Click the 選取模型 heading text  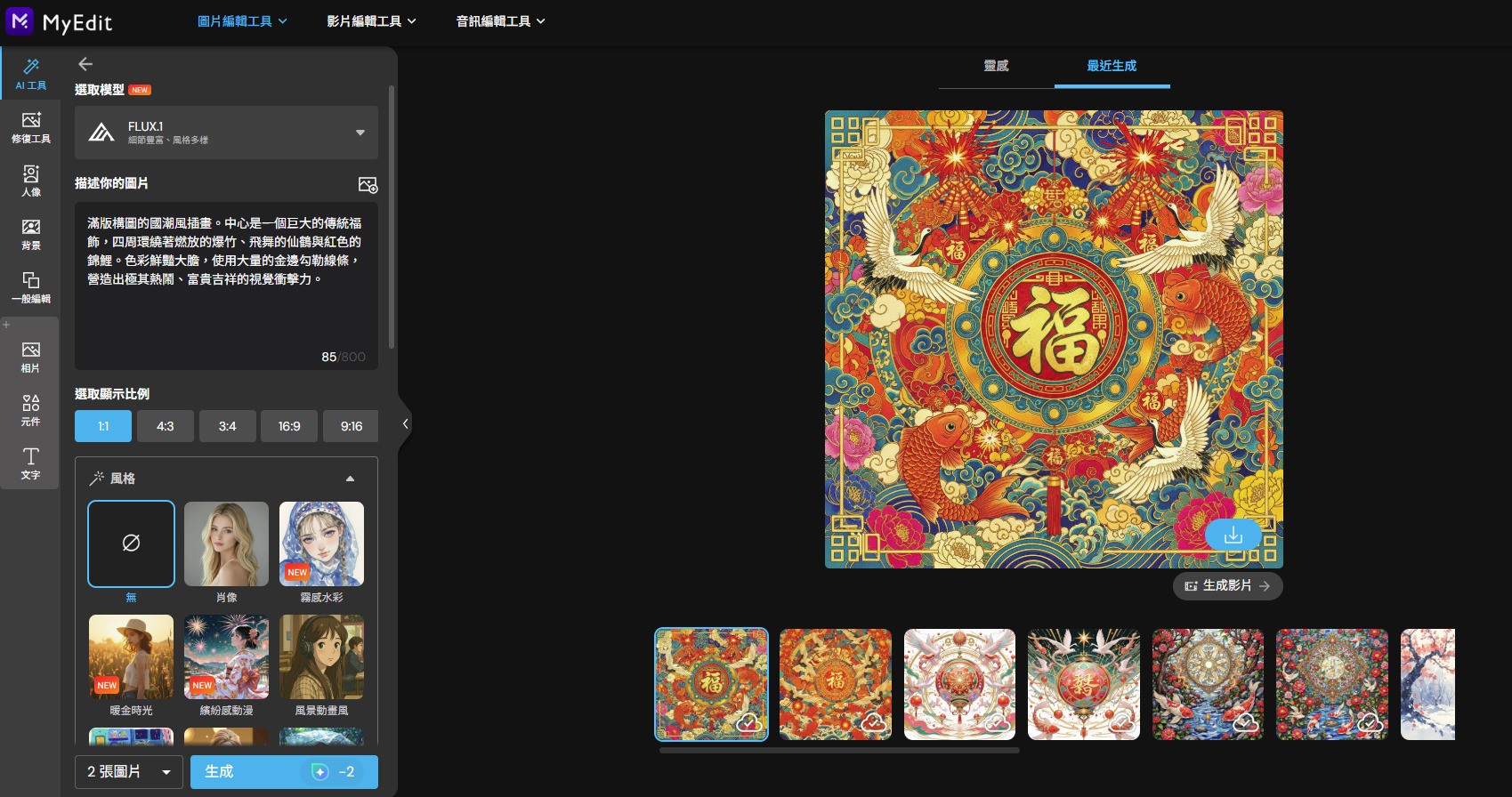pos(100,90)
